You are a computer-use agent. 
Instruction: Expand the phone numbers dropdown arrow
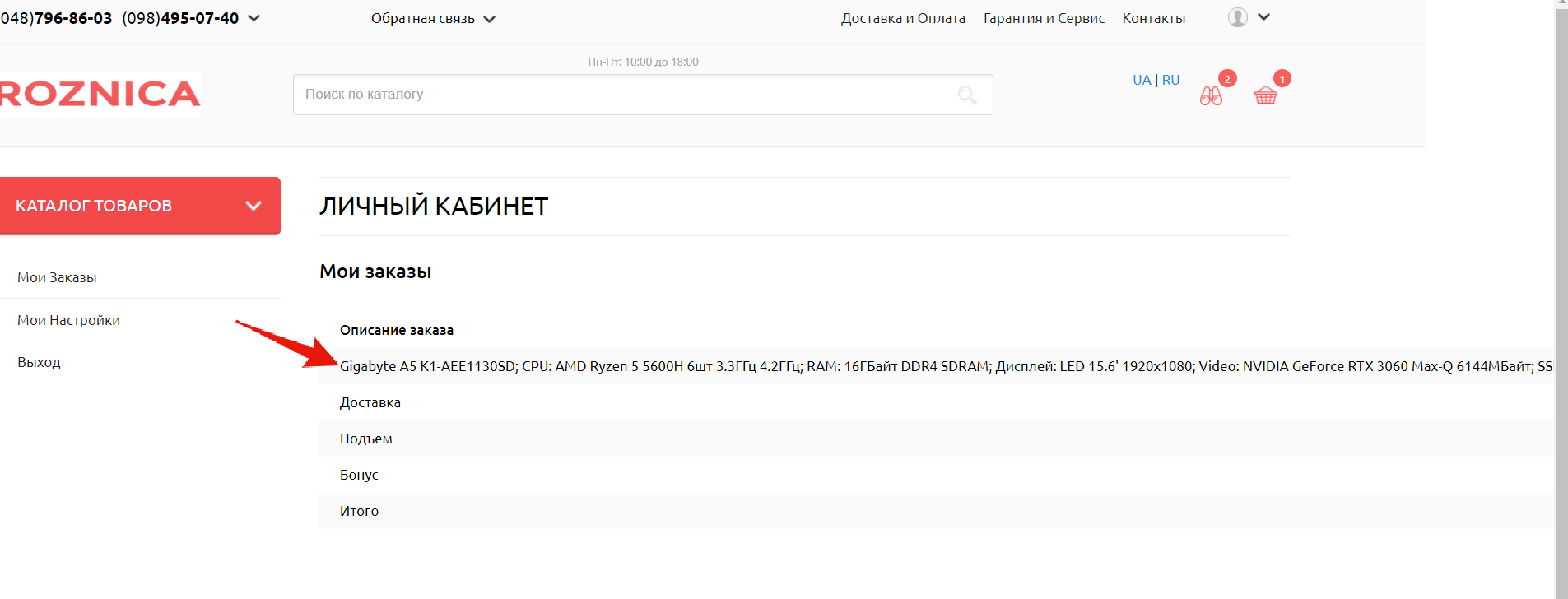(254, 18)
